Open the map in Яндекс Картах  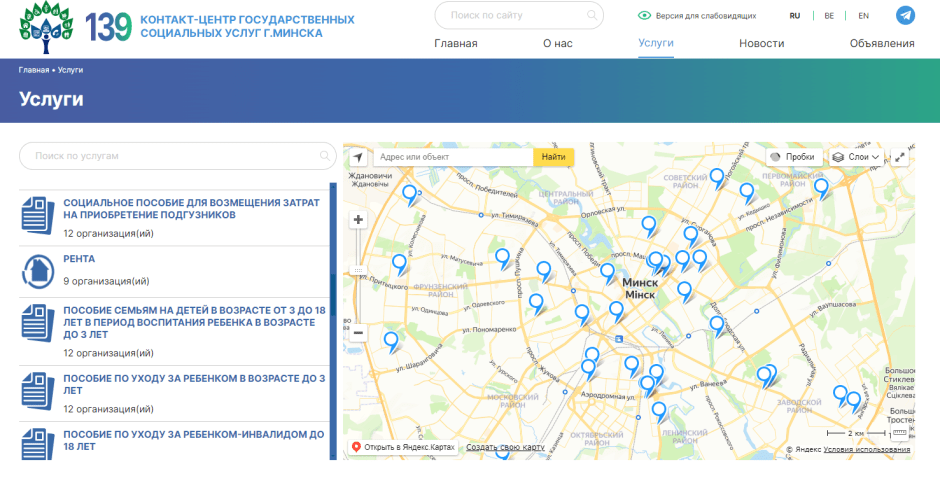[403, 447]
